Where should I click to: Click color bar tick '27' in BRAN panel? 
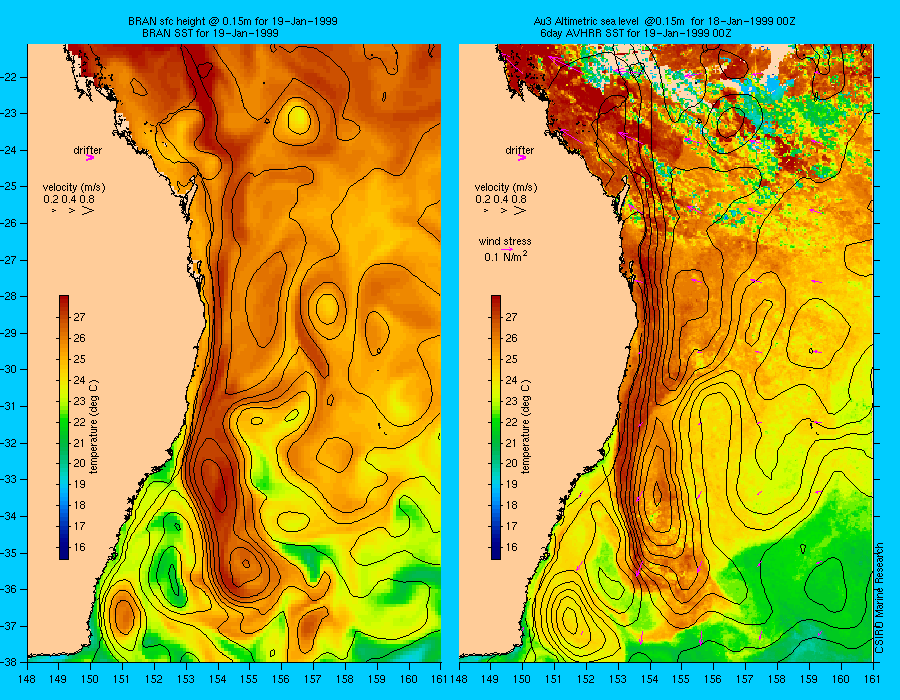(79, 317)
